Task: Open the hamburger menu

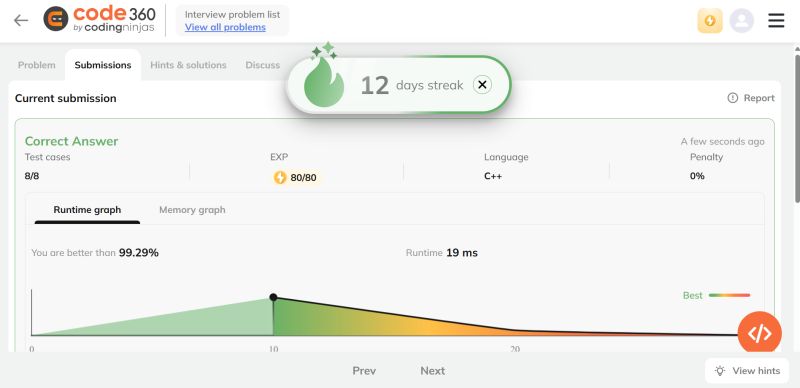Action: coord(776,20)
